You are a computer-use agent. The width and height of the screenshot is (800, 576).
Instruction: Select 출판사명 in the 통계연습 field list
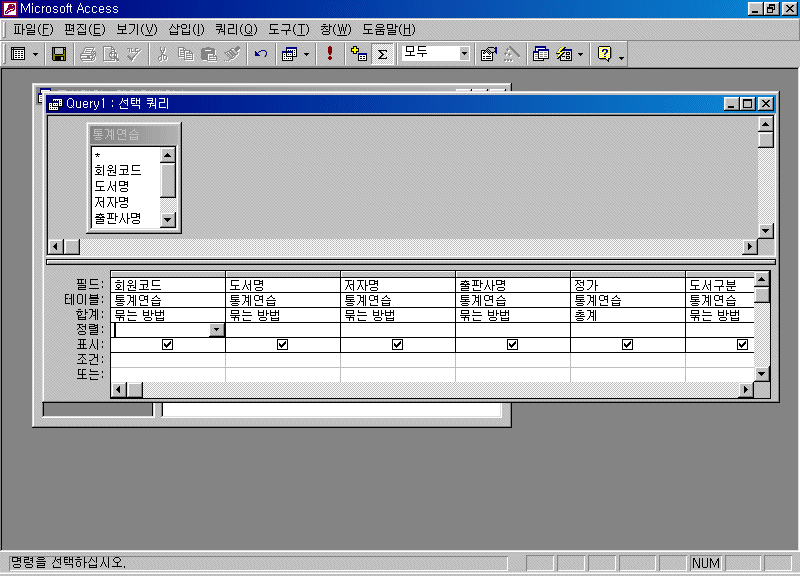tap(126, 218)
